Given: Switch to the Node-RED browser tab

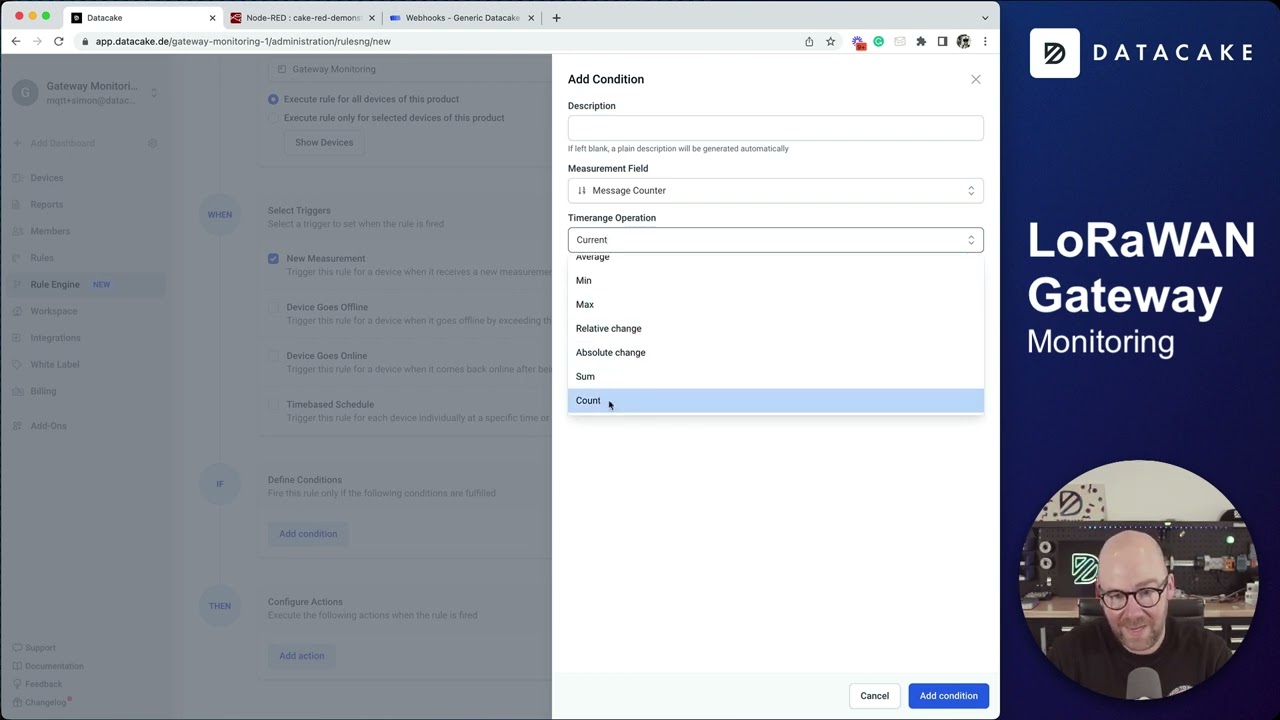Looking at the screenshot, I should (x=302, y=17).
